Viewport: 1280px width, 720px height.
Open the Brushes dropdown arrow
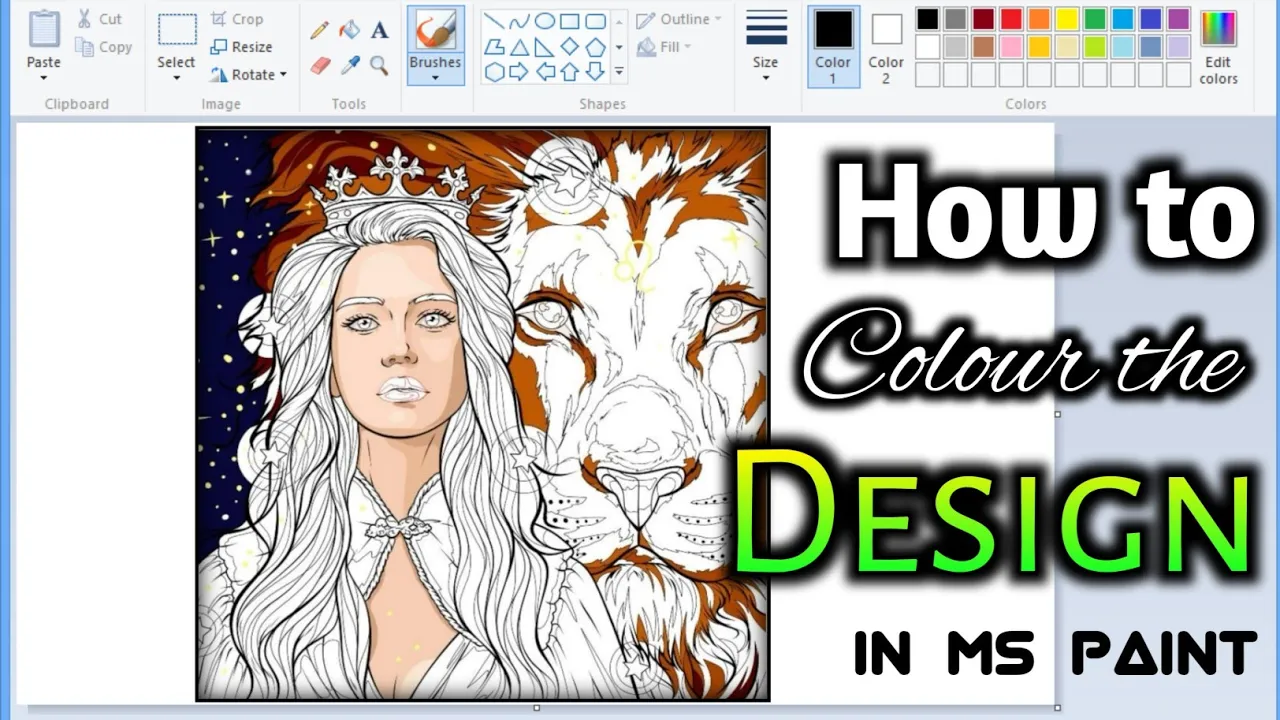pyautogui.click(x=435, y=78)
